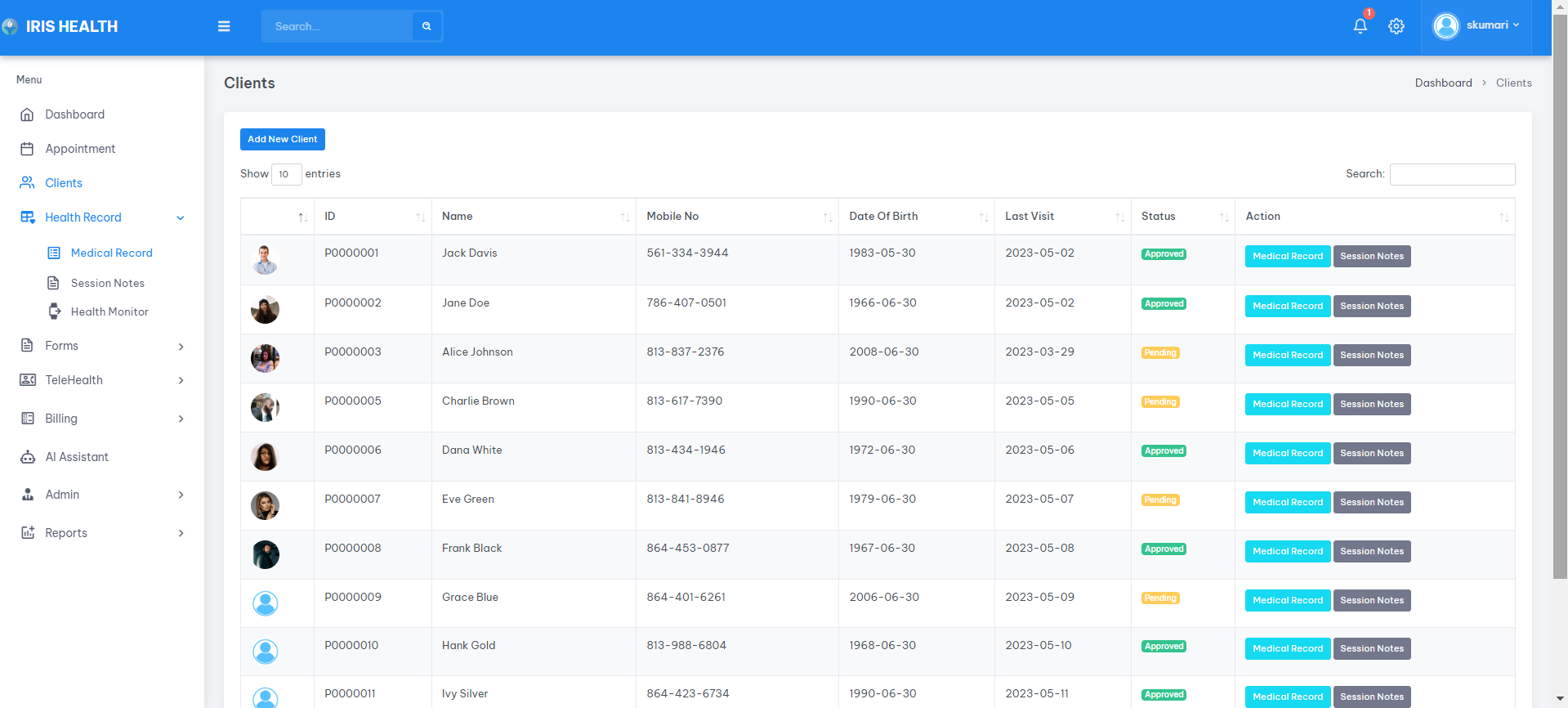The height and width of the screenshot is (708, 1568).
Task: Sort table by Date Of Birth
Action: click(x=917, y=217)
